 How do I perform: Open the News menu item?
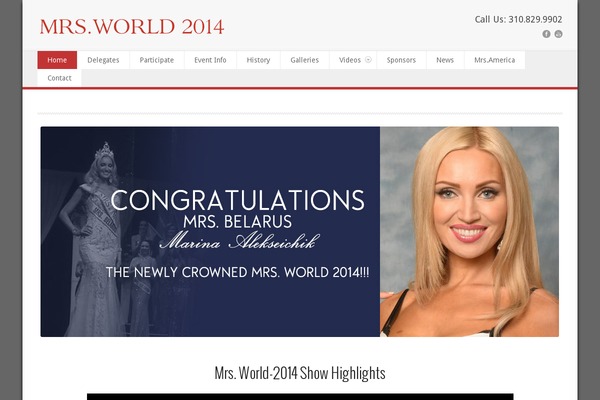pos(445,60)
